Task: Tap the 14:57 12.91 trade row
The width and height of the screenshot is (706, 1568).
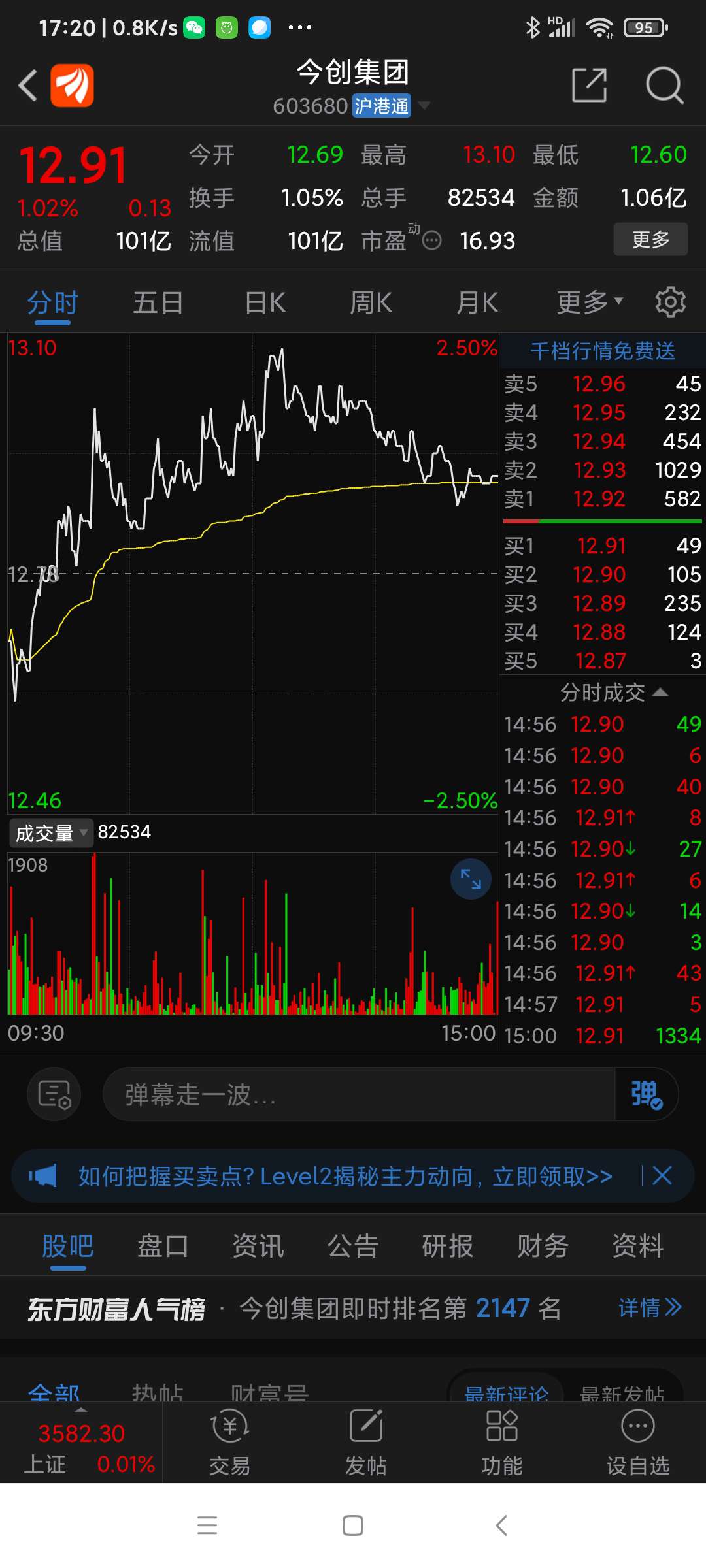Action: pos(603,1004)
